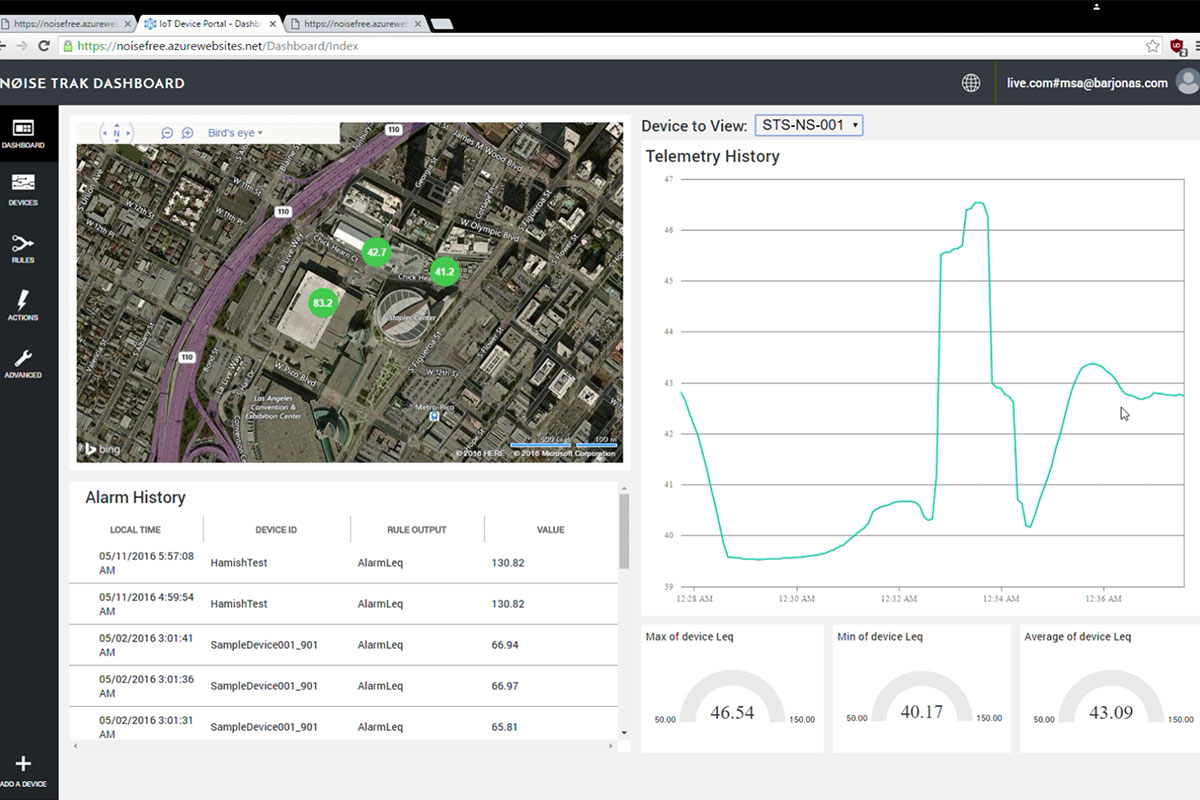This screenshot has width=1200, height=800.
Task: Click the 41.2 map marker
Action: (x=444, y=271)
